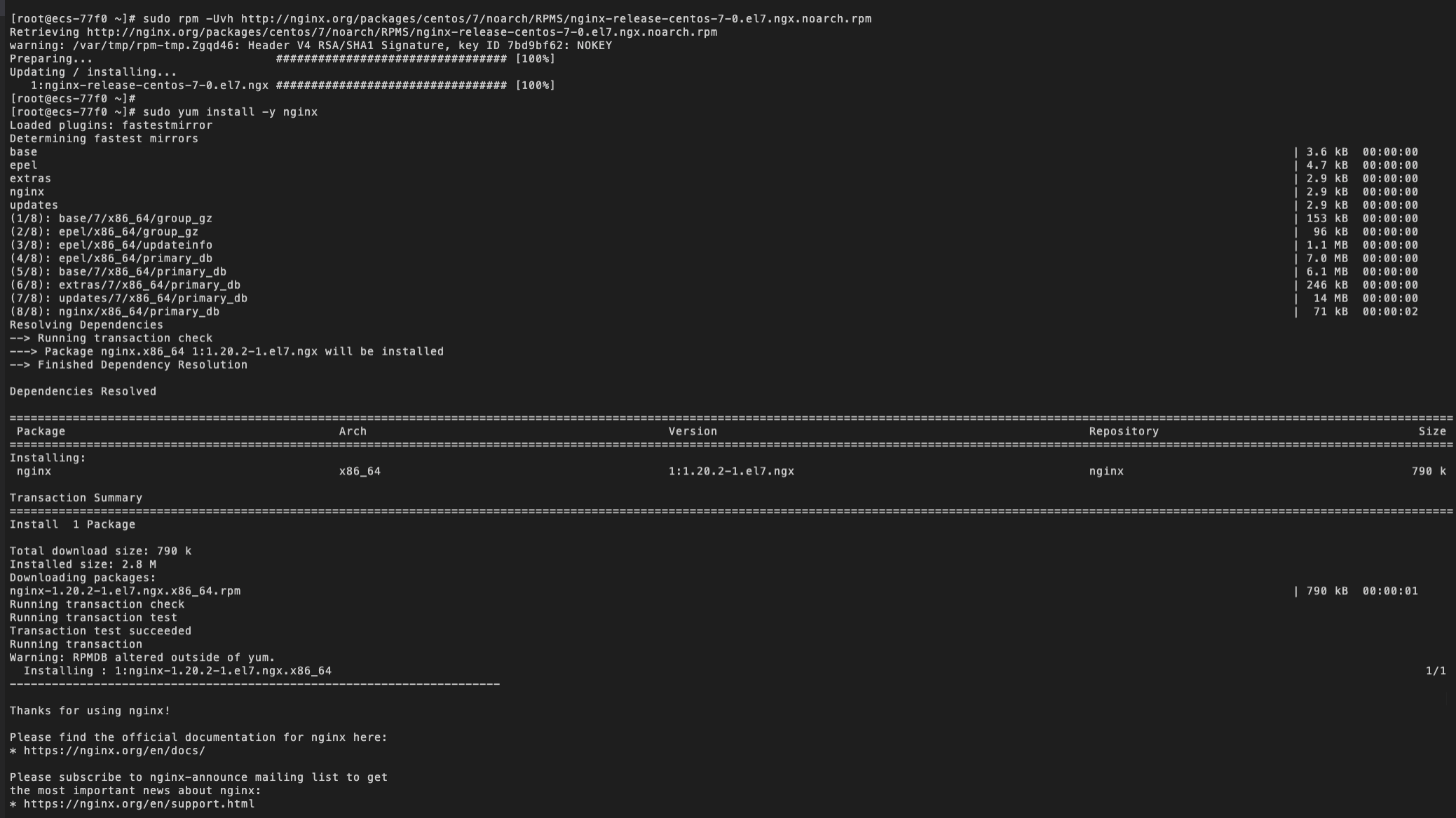
Task: Click 'Determining fastest mirrors' text
Action: pyautogui.click(x=104, y=139)
